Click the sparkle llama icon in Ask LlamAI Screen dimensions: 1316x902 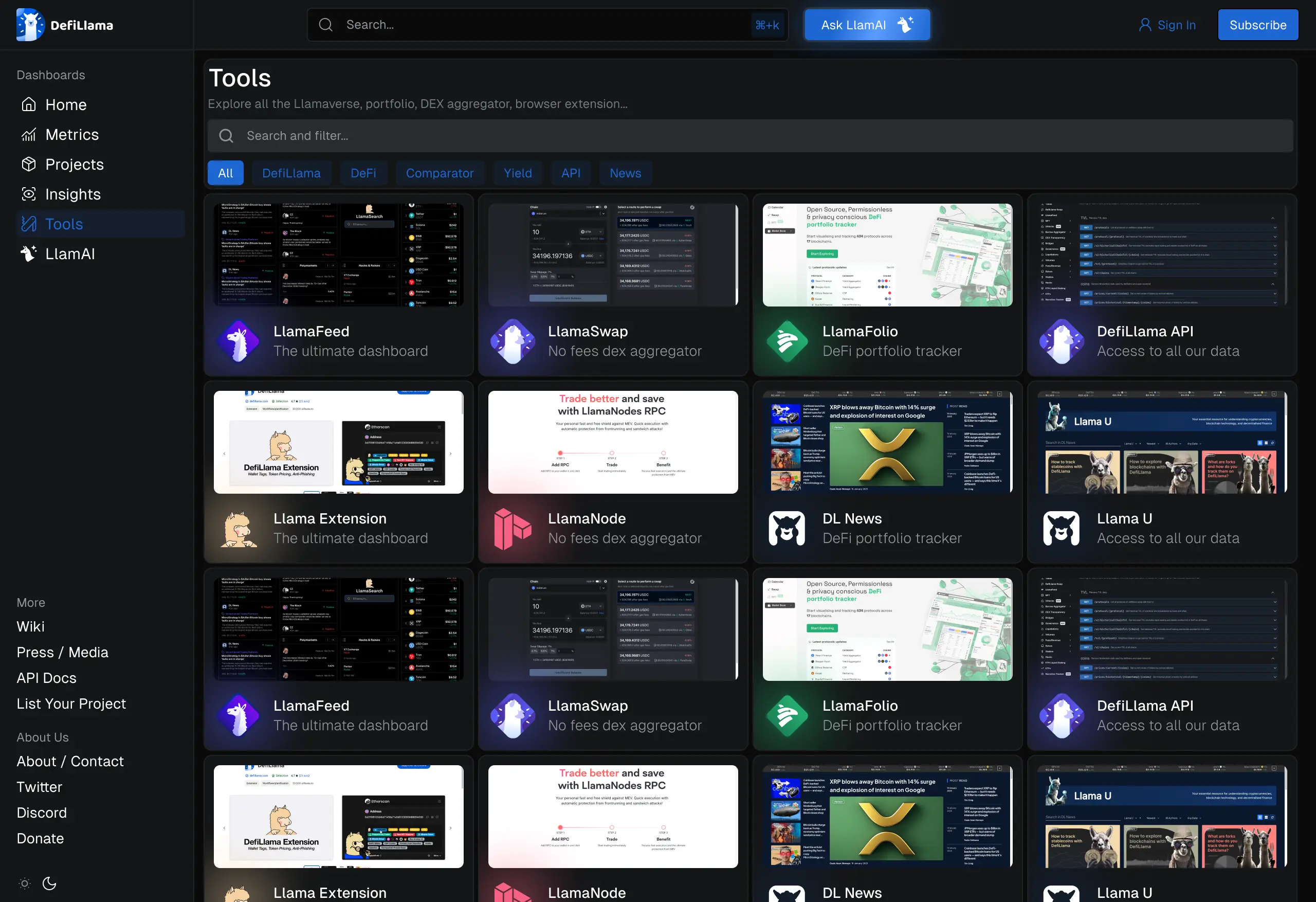(x=905, y=24)
